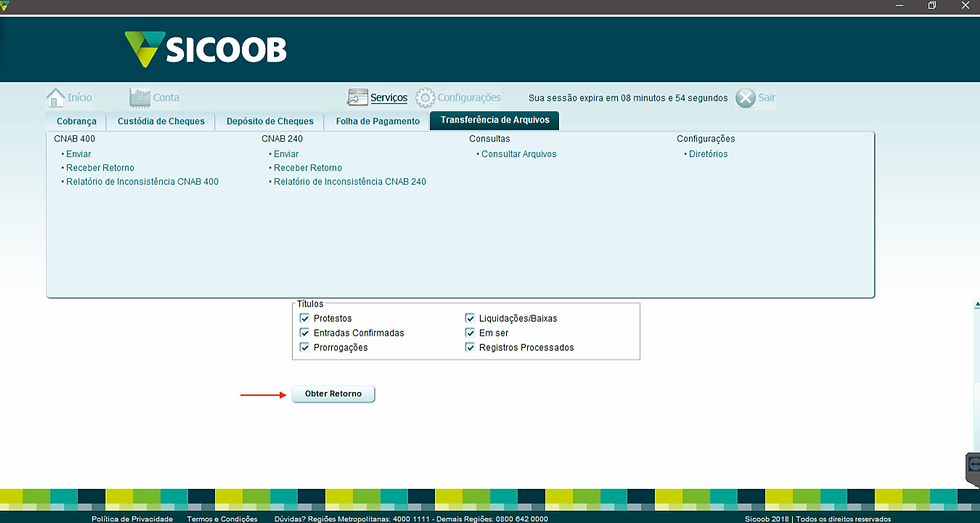Viewport: 980px width, 523px height.
Task: Toggle the Prorrogações checkbox
Action: click(x=304, y=347)
